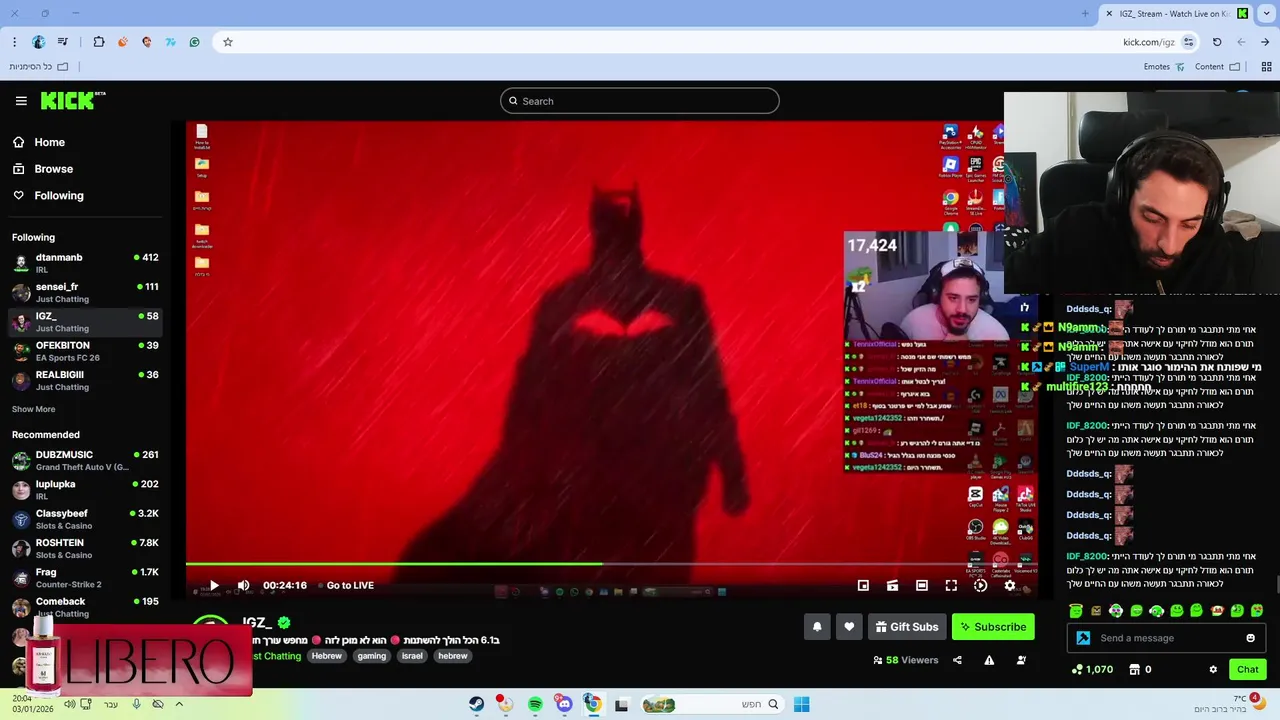Open the user list icon beside report
The height and width of the screenshot is (720, 1280).
click(1021, 660)
